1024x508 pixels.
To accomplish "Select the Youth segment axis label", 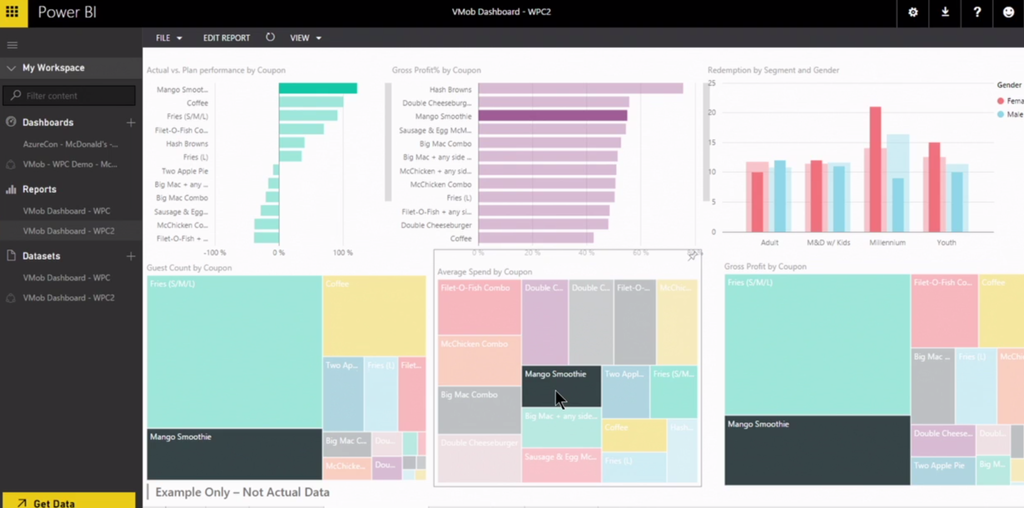I will (x=946, y=242).
